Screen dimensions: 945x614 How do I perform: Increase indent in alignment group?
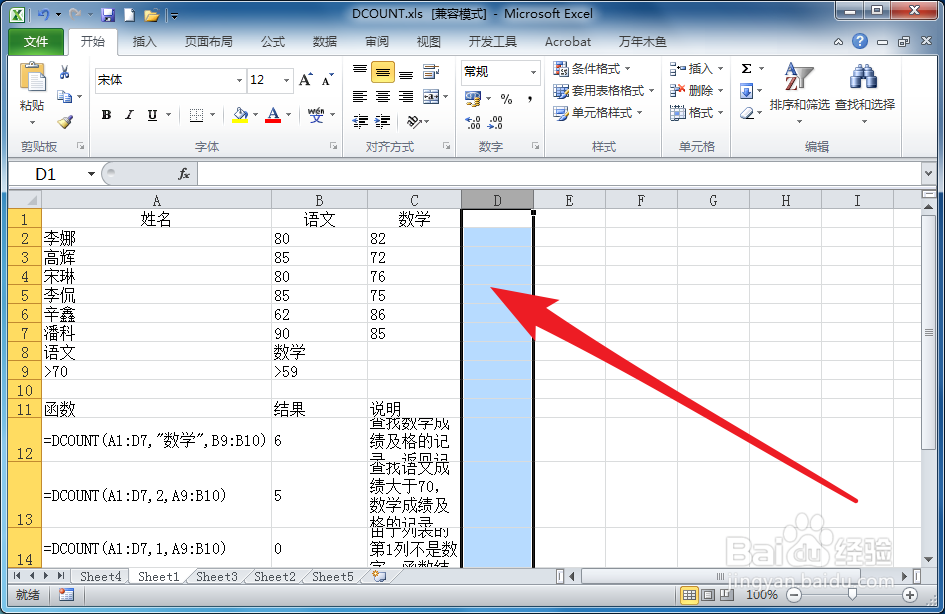(x=383, y=122)
